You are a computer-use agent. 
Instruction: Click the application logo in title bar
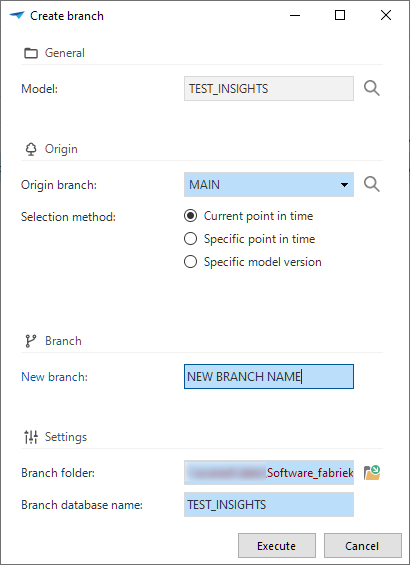point(17,15)
